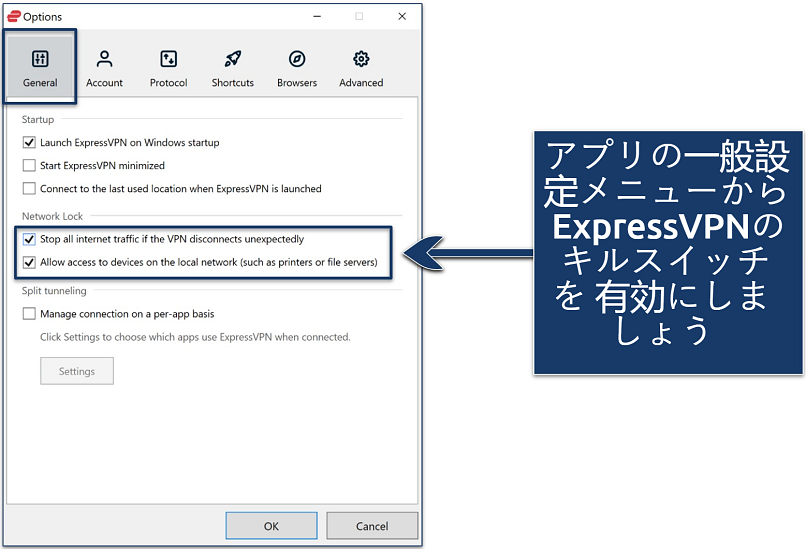Image resolution: width=806 pixels, height=549 pixels.
Task: Open the Shortcuts tab rocket icon
Action: point(233,59)
